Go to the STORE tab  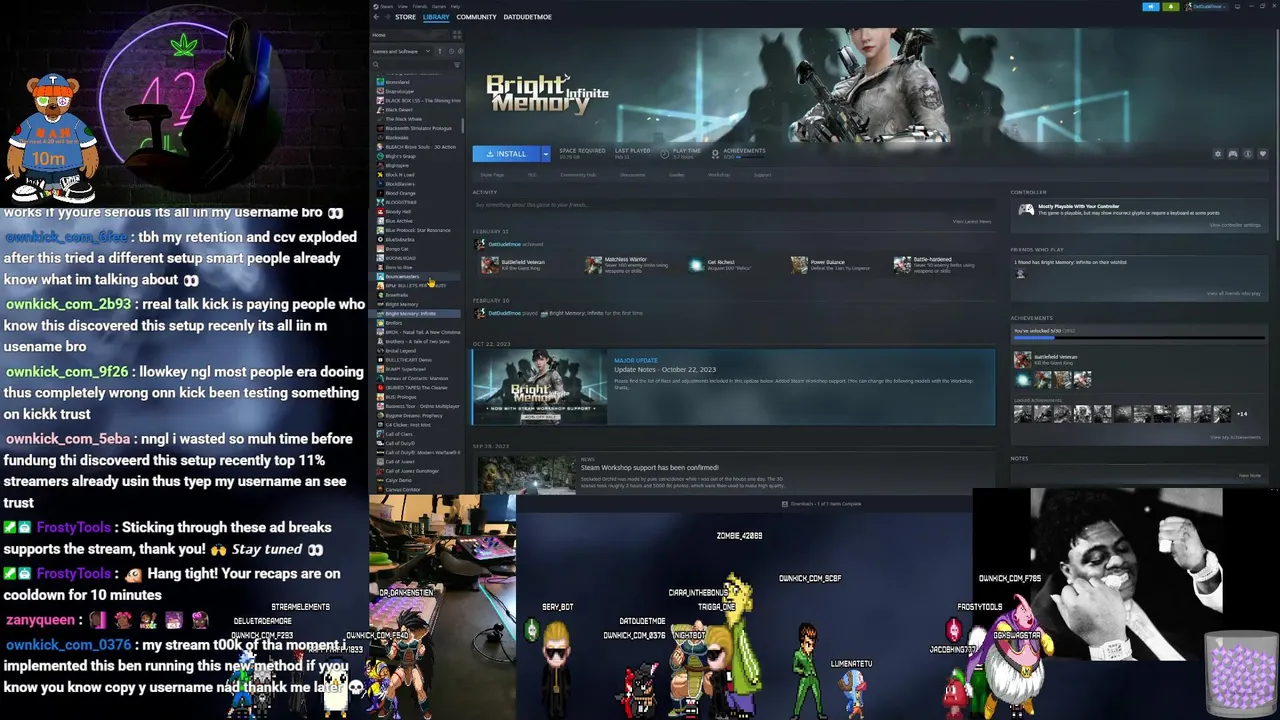click(405, 17)
